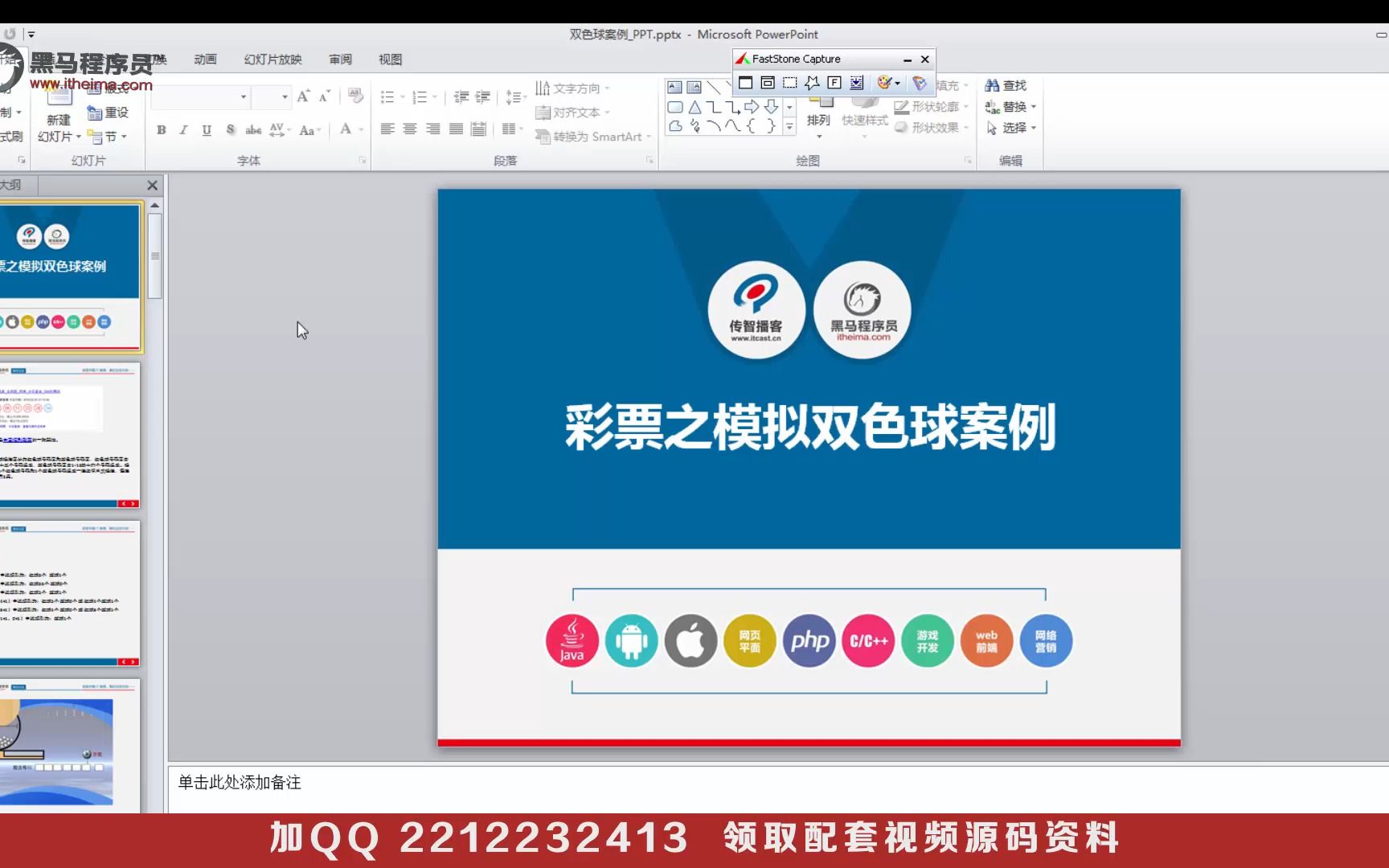Viewport: 1389px width, 868px height.
Task: Toggle text shadow formatting
Action: point(231,129)
